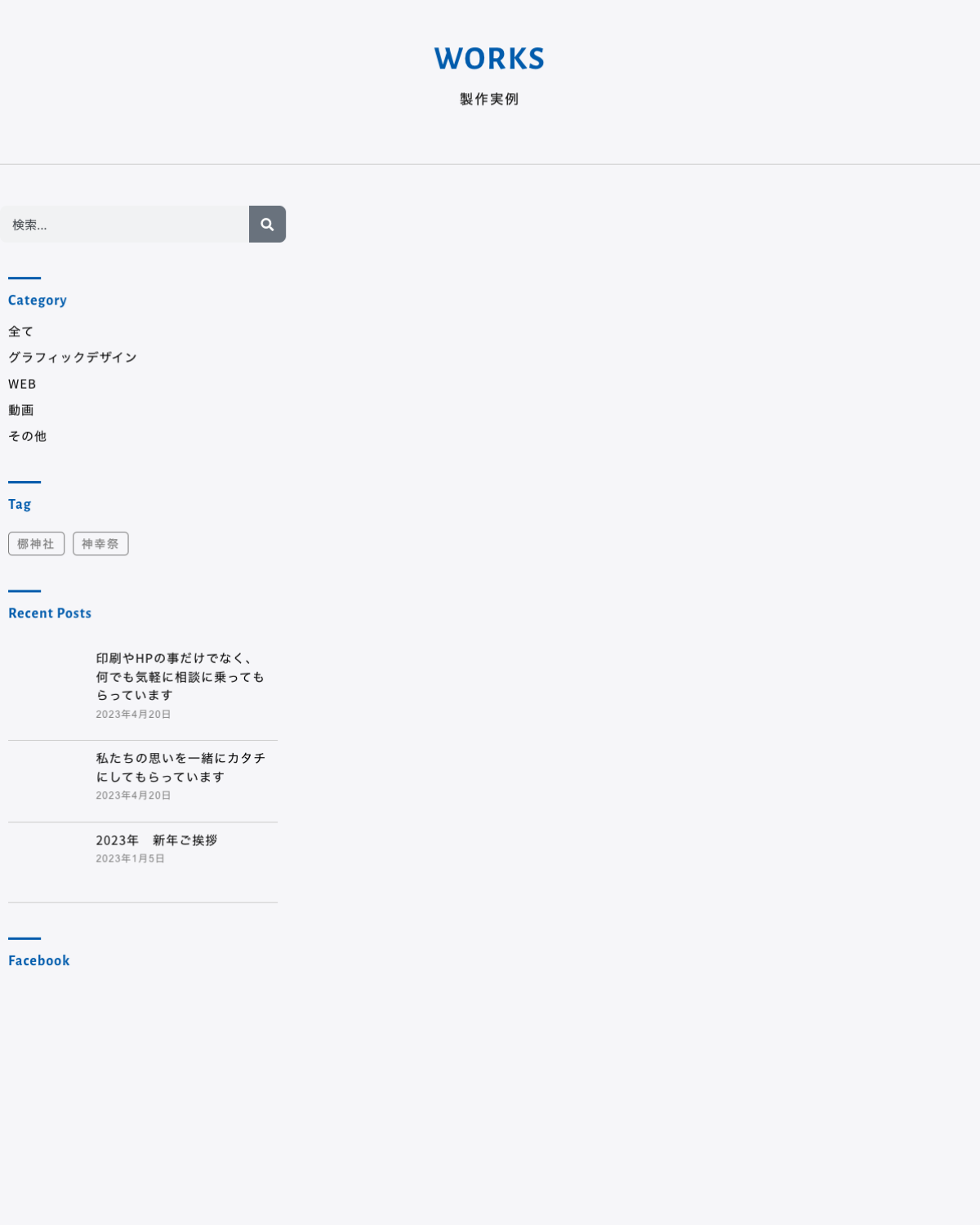Click the date under the 印刷やHP post
The image size is (980, 1225).
[133, 715]
